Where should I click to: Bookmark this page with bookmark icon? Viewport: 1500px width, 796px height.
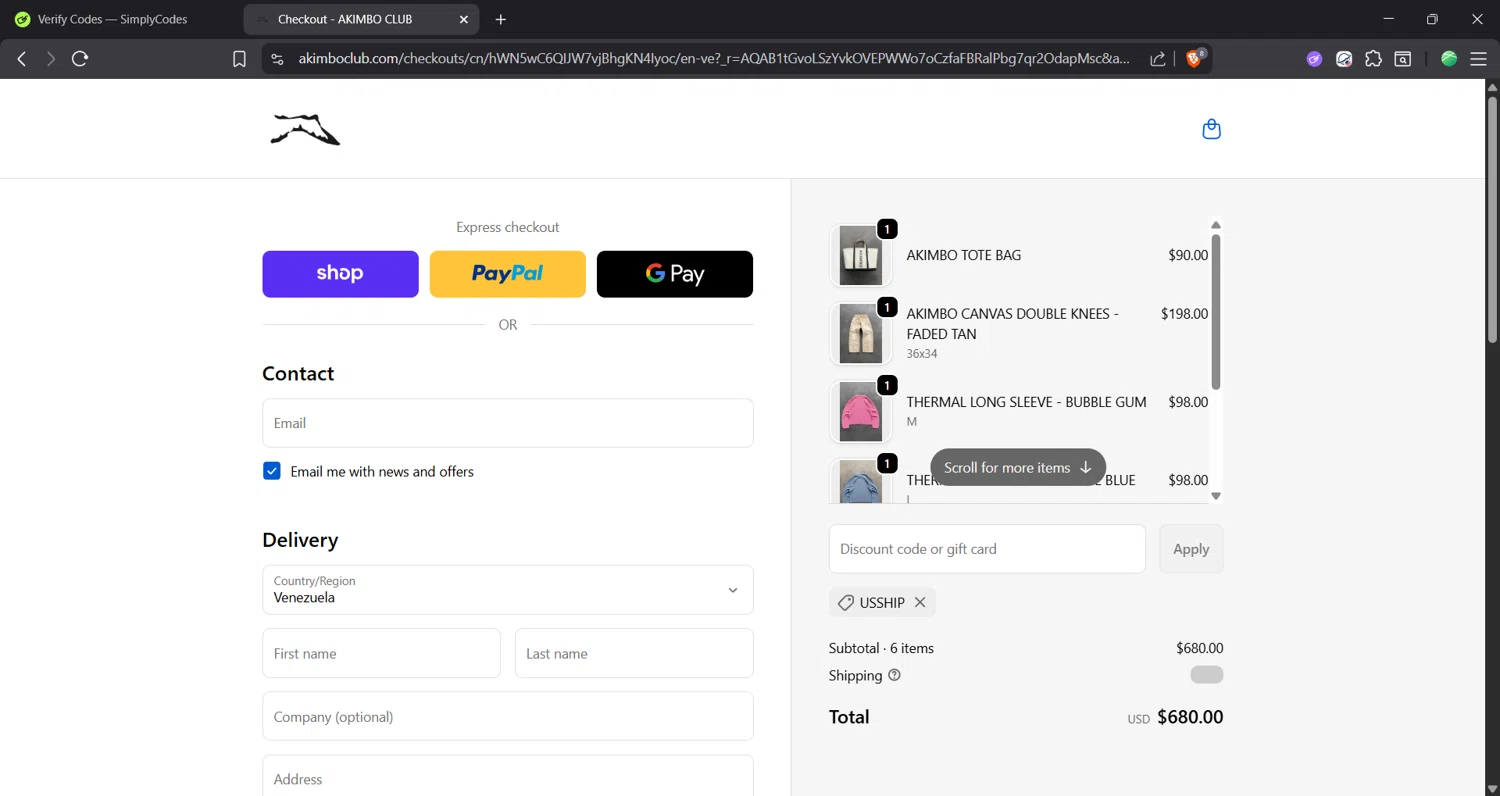click(x=239, y=59)
